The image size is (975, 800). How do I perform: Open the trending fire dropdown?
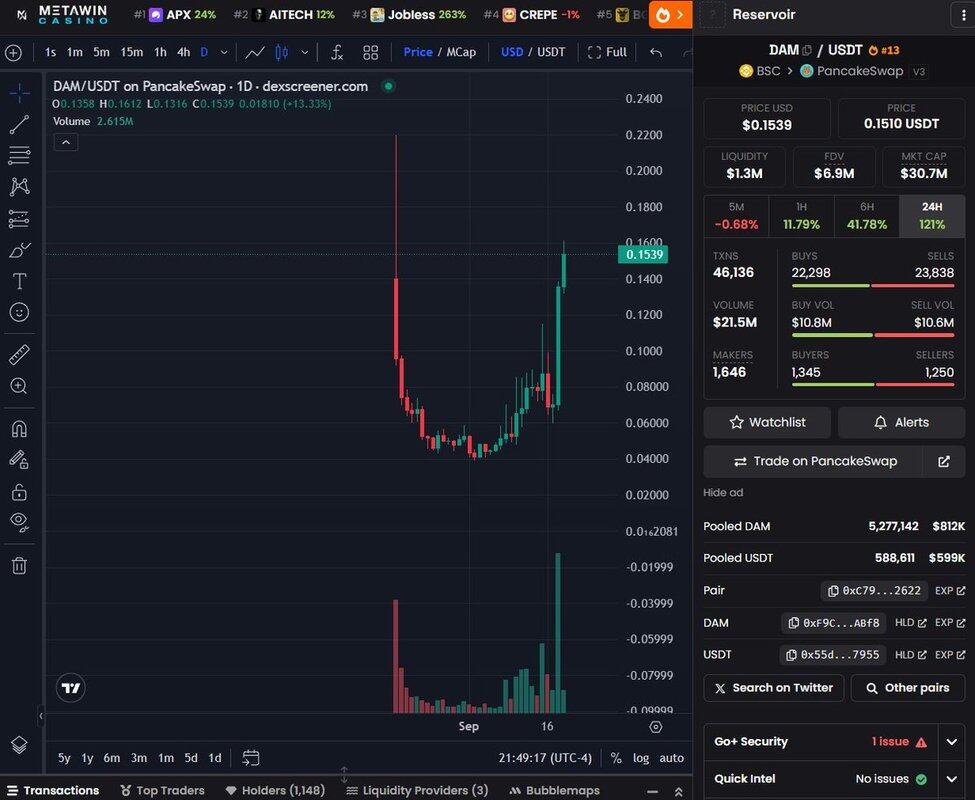point(670,15)
